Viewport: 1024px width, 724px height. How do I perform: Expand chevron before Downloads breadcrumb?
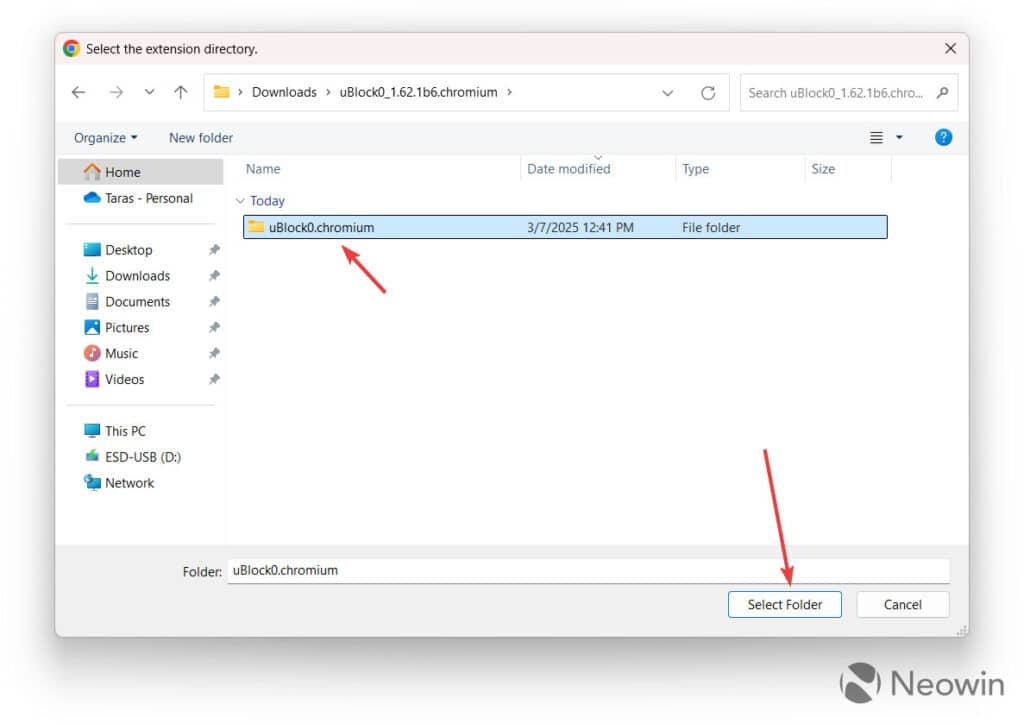click(x=240, y=92)
